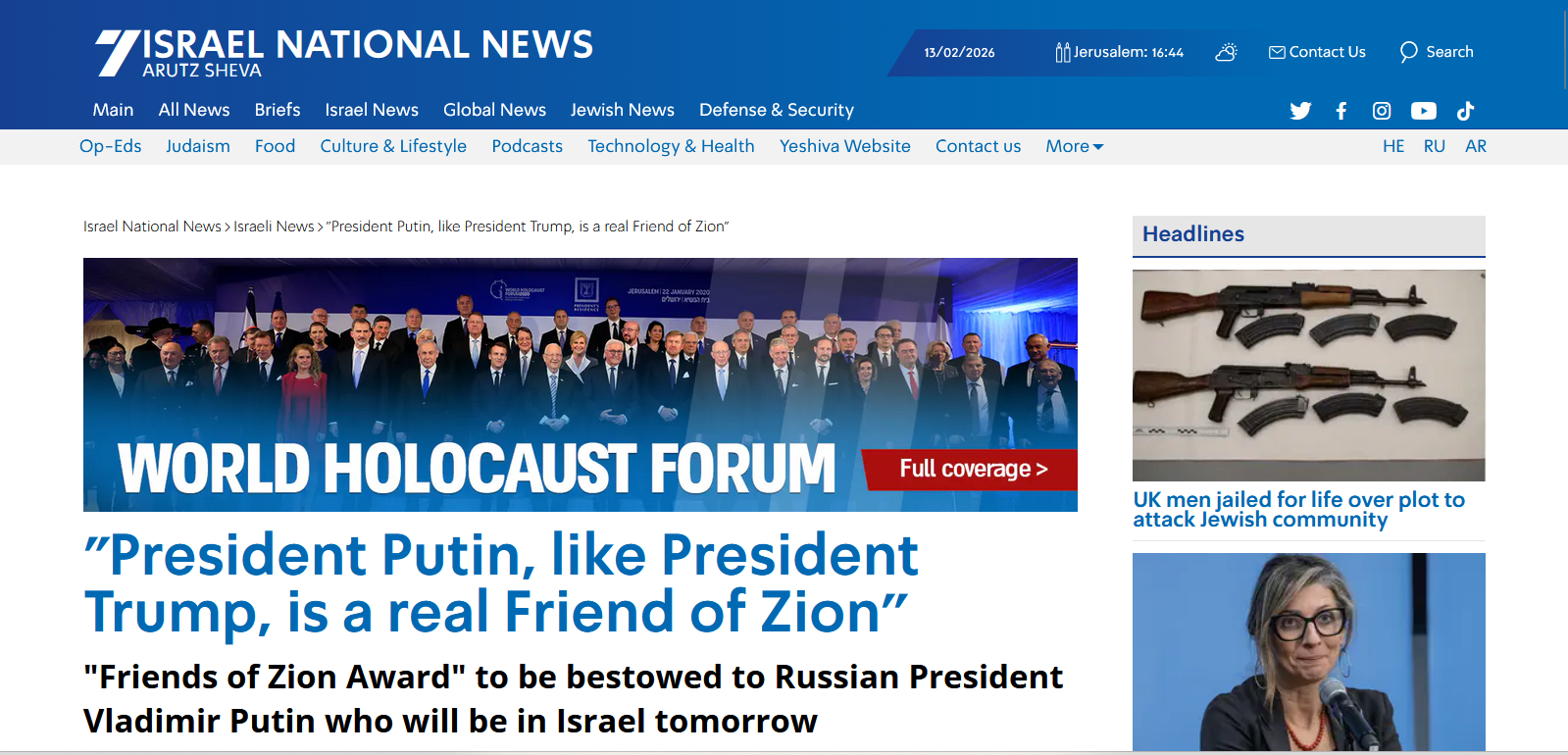Switch to the Arabic (AR) edition
Screen dimensions: 1568x755
(x=1476, y=146)
